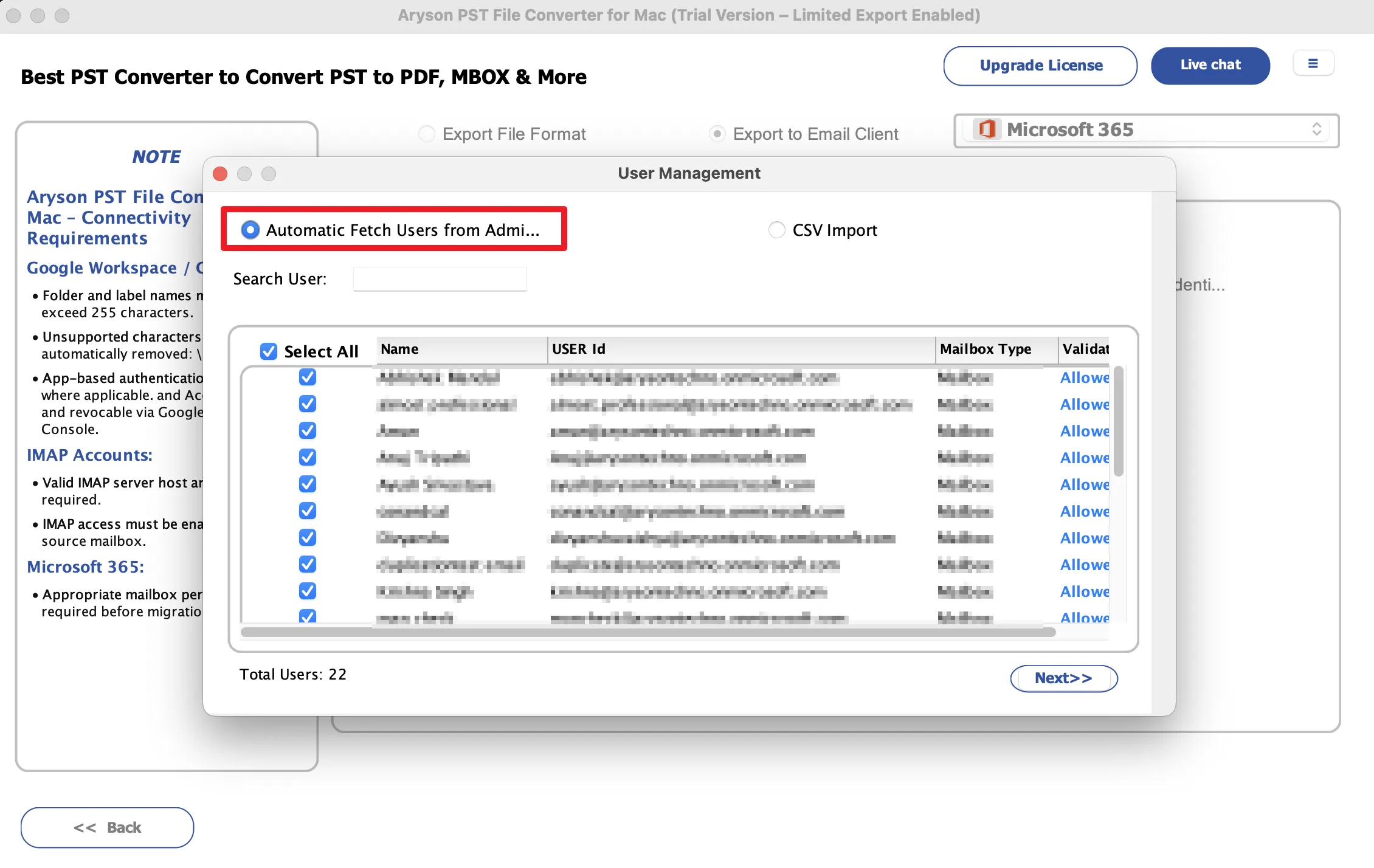Uncheck the first user row checkbox
Image resolution: width=1374 pixels, height=868 pixels.
(x=308, y=377)
